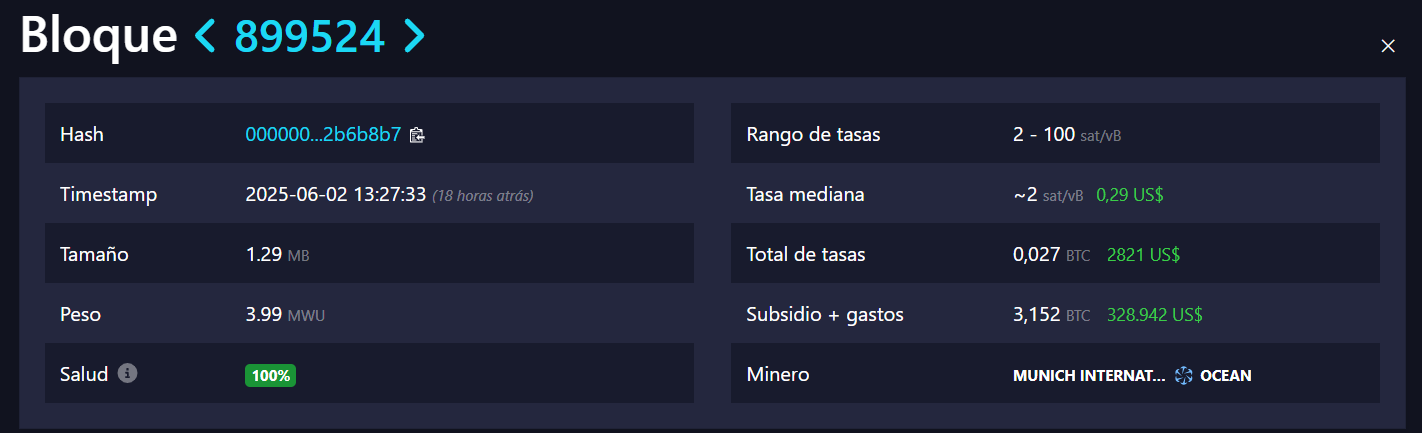This screenshot has width=1422, height=433.
Task: Click the OCEAN pool name
Action: click(1225, 376)
